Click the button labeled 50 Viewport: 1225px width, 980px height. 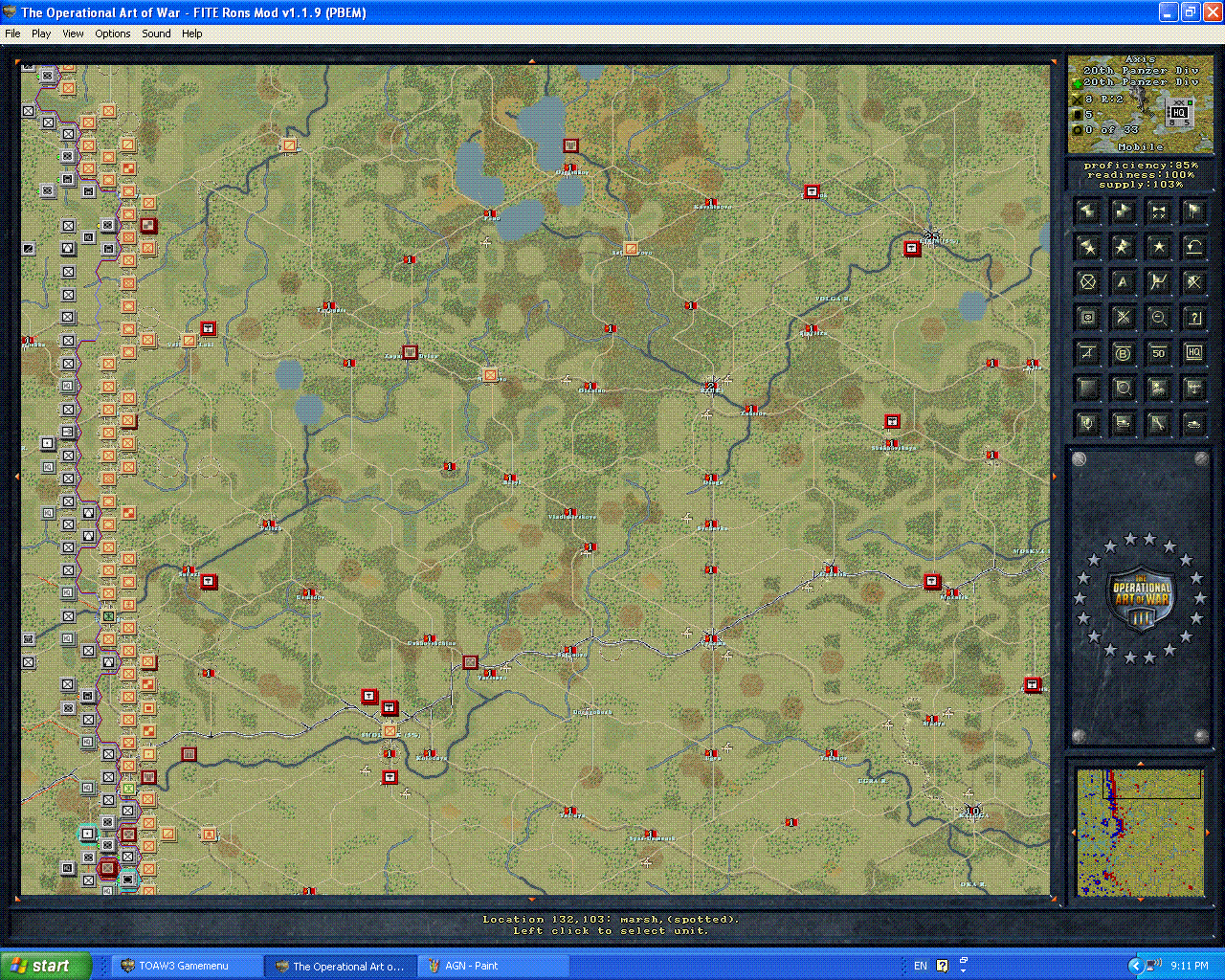tap(1158, 353)
